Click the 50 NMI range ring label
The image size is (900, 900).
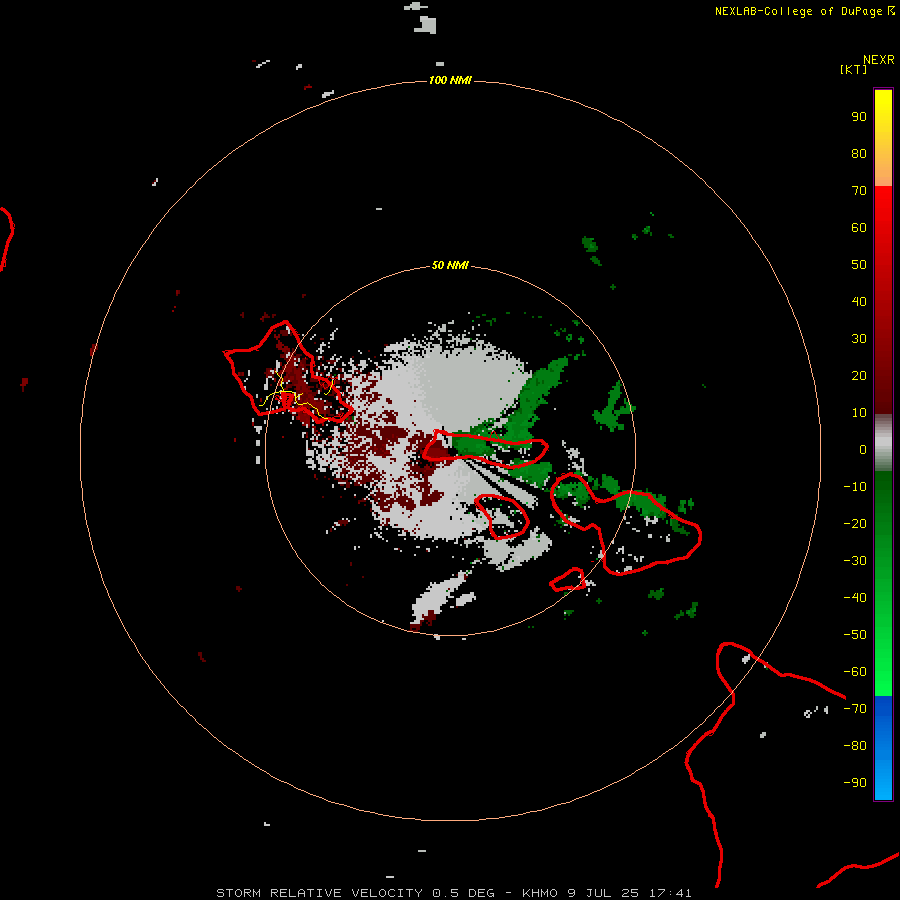point(450,265)
